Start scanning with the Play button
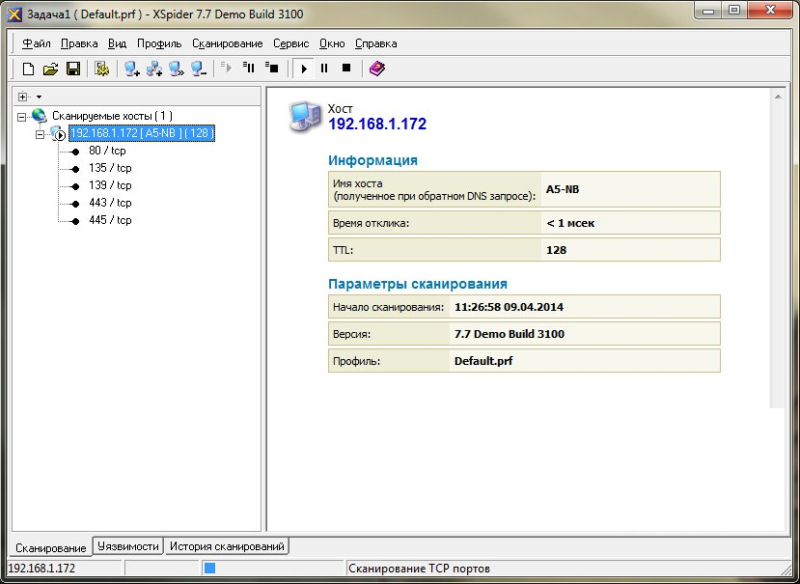The image size is (800, 584). 304,68
